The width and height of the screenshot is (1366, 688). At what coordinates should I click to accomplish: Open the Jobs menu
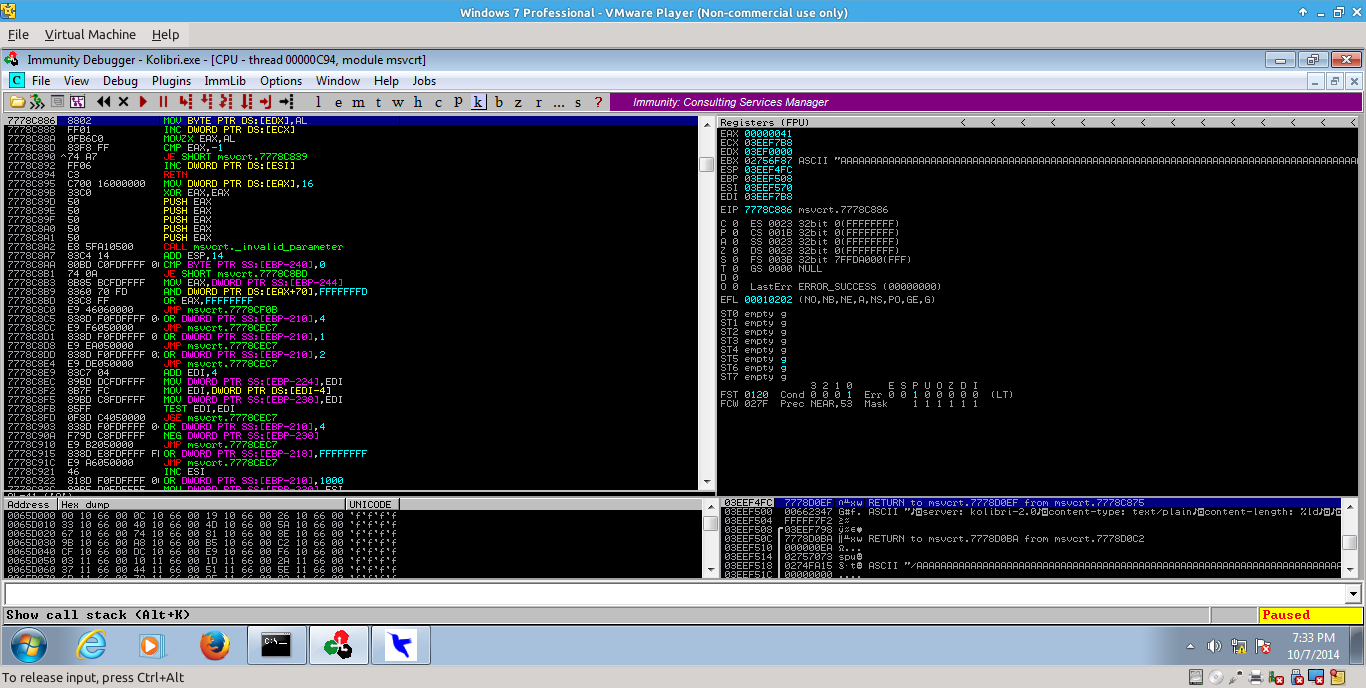coord(424,81)
